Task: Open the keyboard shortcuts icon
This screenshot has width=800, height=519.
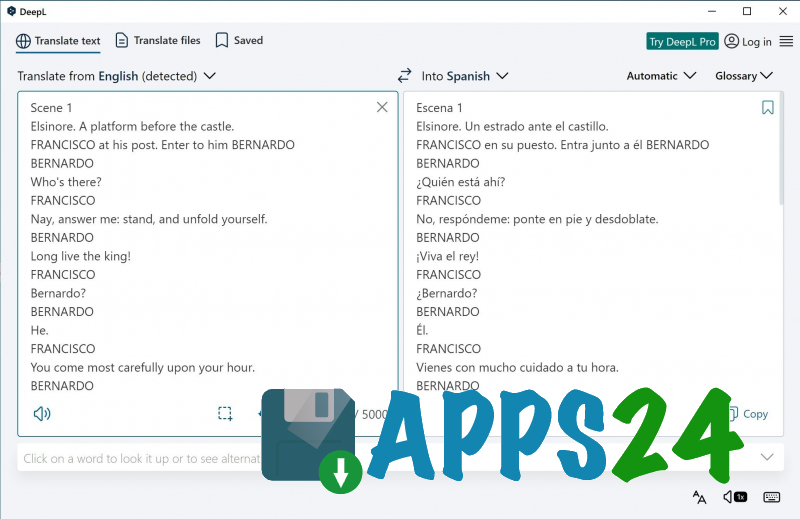Action: click(771, 497)
